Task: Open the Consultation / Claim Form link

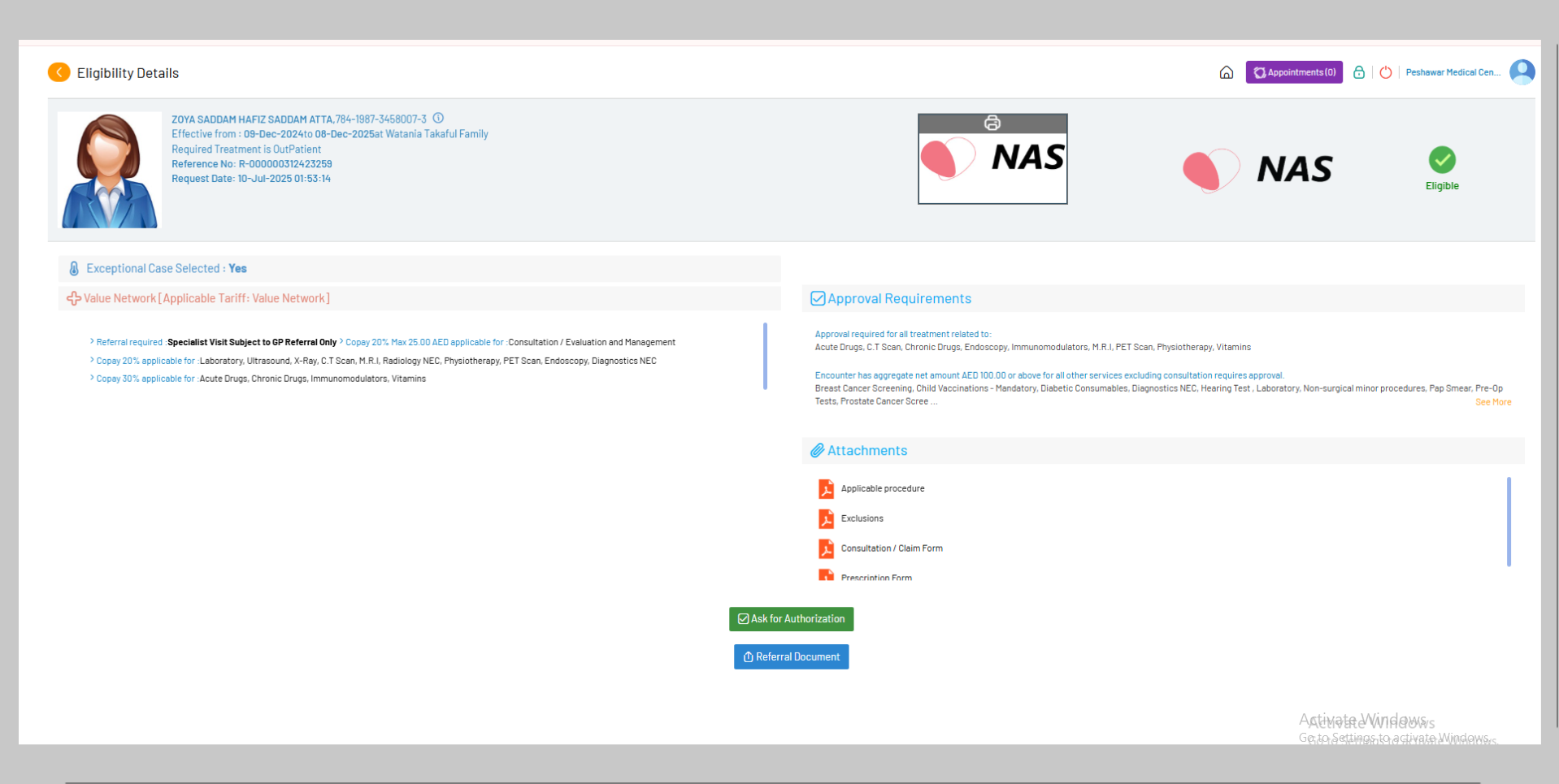Action: click(892, 548)
